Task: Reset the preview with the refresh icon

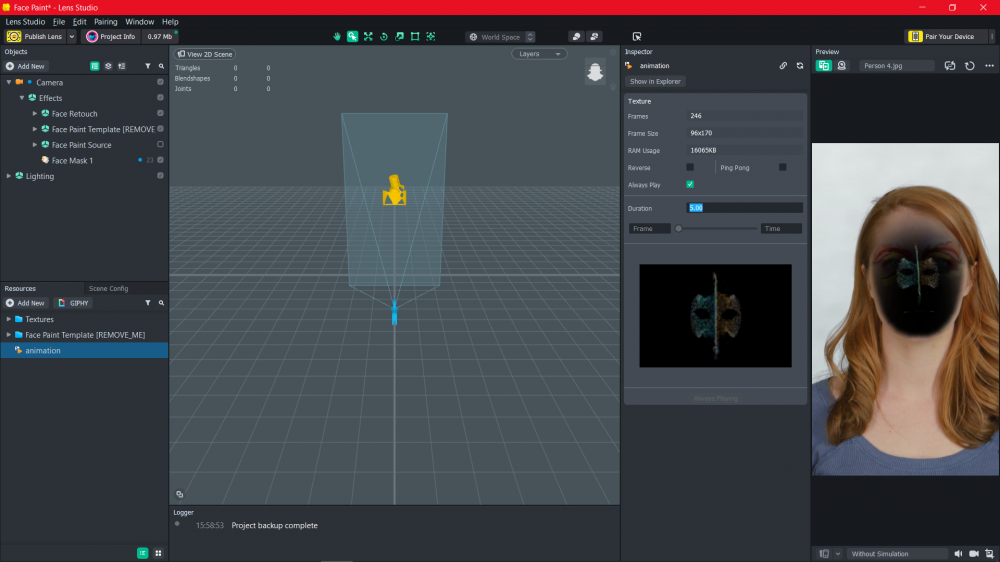Action: (970, 66)
